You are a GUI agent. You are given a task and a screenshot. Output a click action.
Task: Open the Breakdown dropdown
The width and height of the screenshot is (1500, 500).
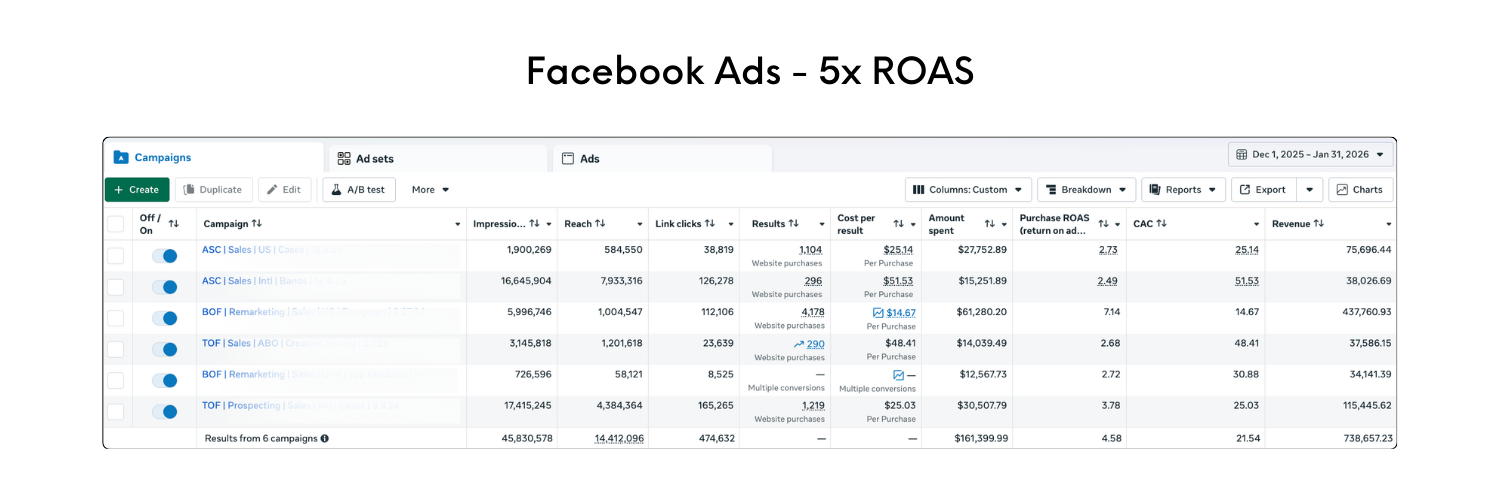[x=1086, y=189]
